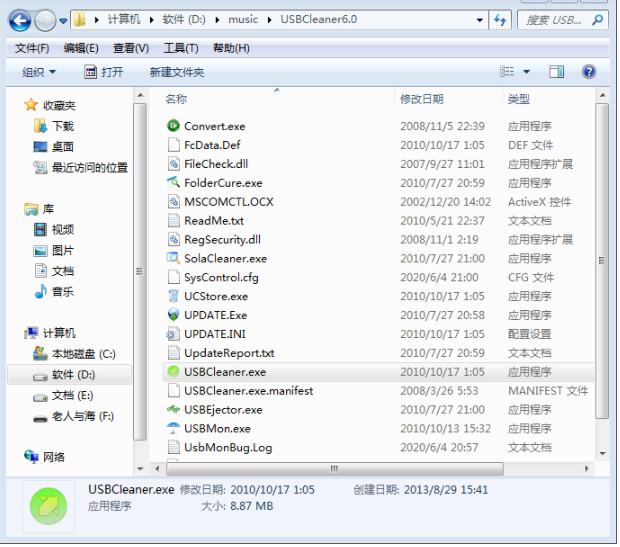Image resolution: width=620 pixels, height=547 pixels.
Task: Click the USBMon.exe umbrella icon
Action: pyautogui.click(x=173, y=428)
